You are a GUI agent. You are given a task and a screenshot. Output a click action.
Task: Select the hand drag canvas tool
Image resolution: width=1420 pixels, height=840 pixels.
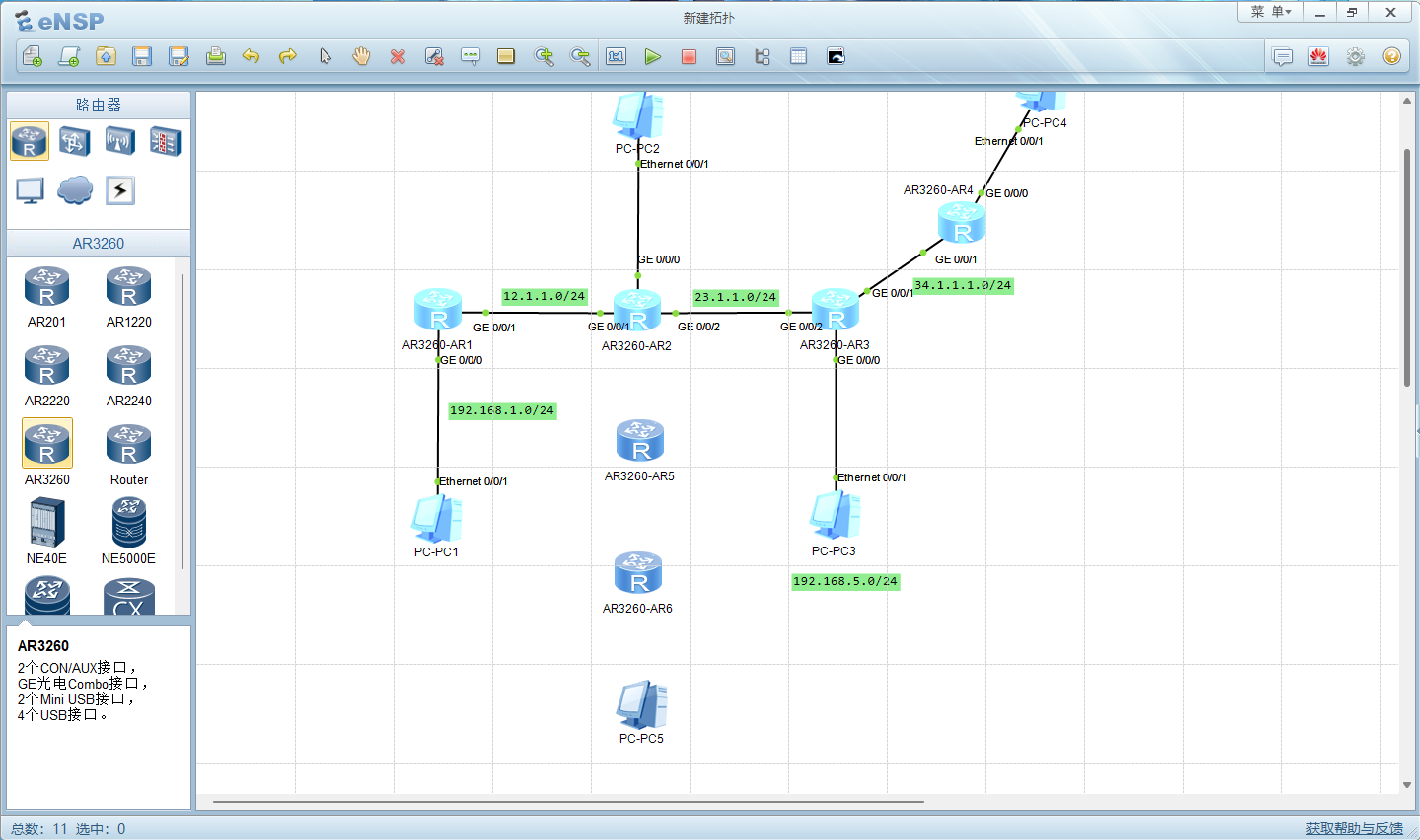(361, 57)
